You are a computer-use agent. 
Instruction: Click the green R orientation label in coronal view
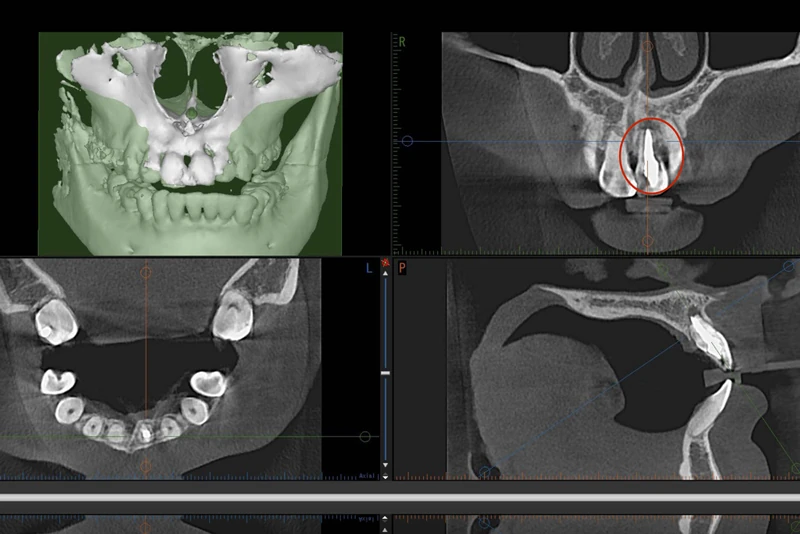tap(402, 42)
